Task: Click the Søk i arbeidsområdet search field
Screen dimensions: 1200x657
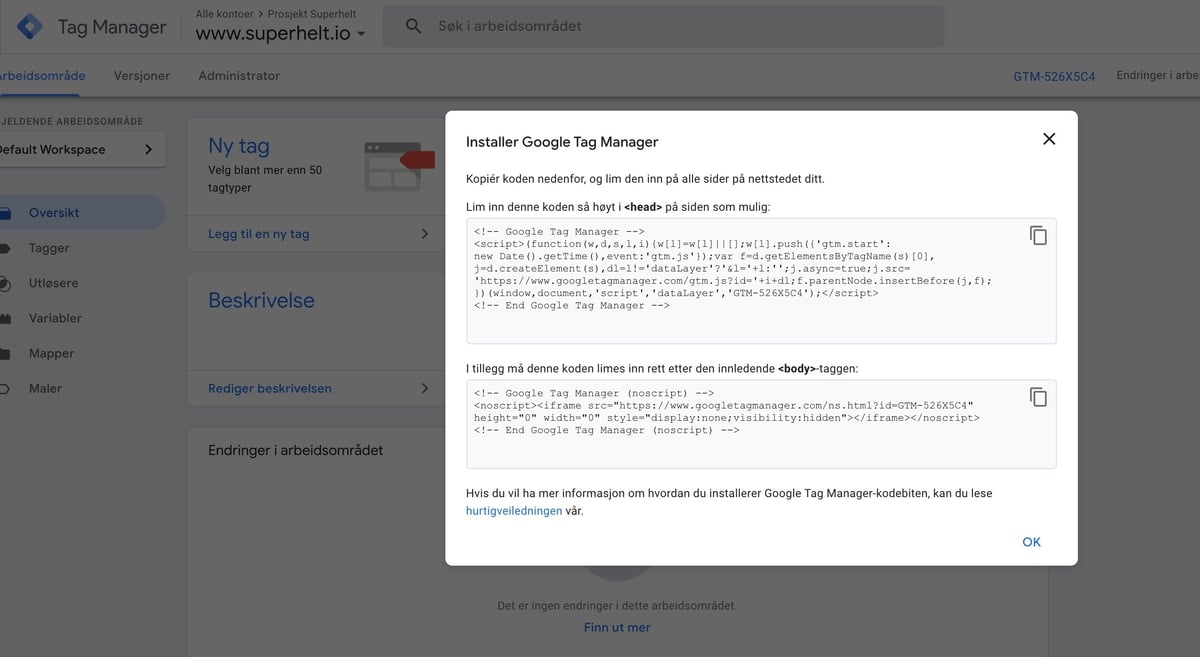Action: [x=663, y=26]
